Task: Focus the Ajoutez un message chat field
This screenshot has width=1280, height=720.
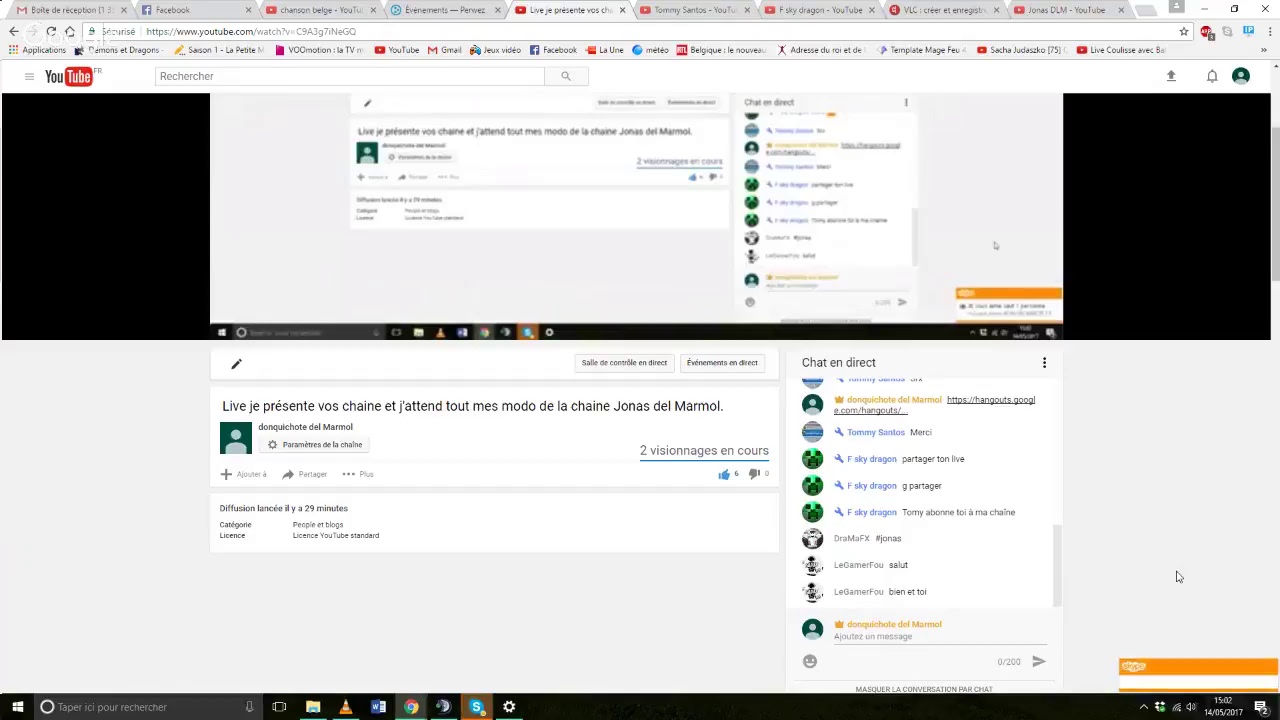Action: coord(940,637)
